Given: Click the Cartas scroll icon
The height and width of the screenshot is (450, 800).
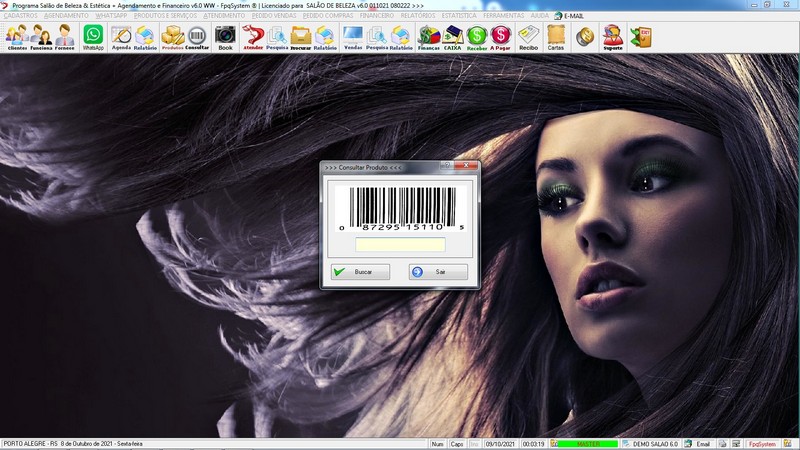Looking at the screenshot, I should click(555, 37).
